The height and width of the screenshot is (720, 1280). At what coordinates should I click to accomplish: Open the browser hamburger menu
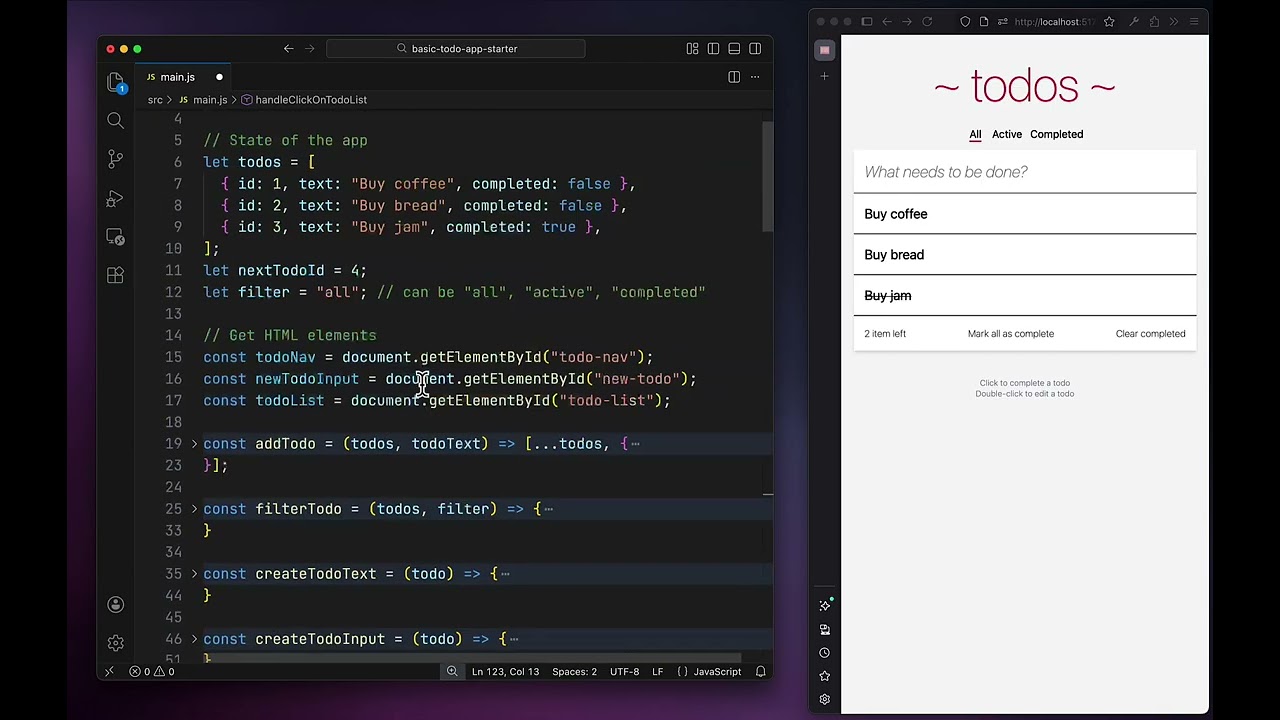coord(1194,22)
